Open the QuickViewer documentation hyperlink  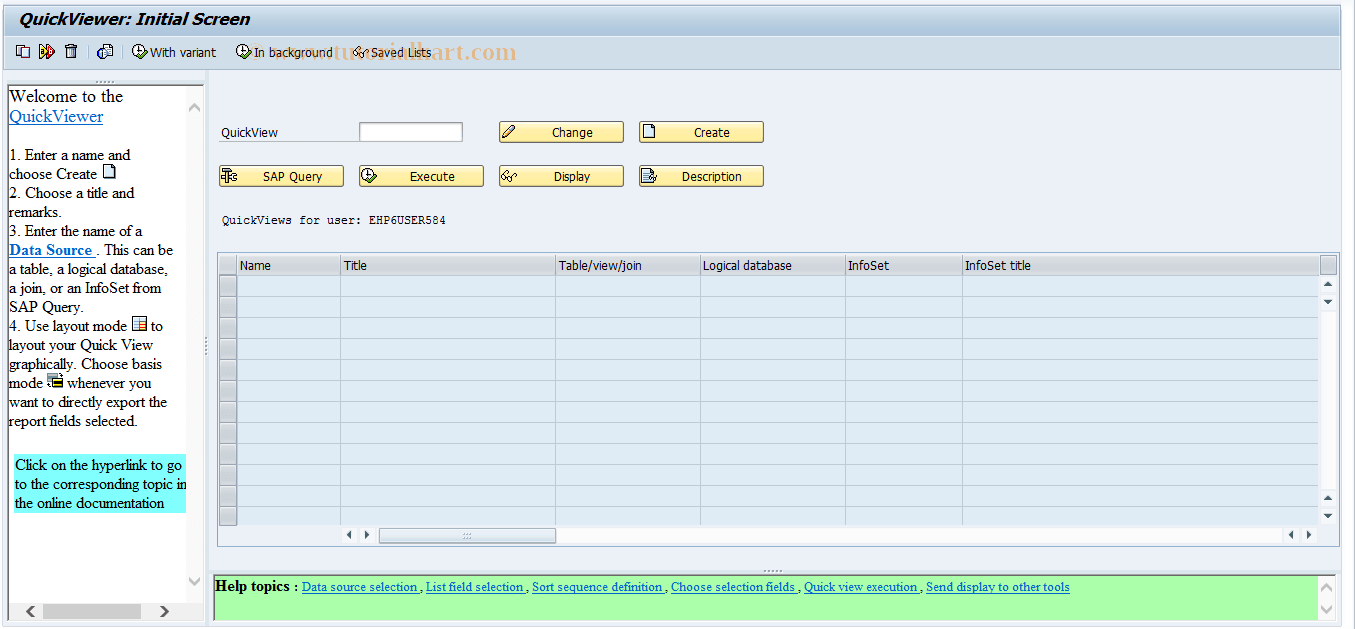[x=55, y=116]
